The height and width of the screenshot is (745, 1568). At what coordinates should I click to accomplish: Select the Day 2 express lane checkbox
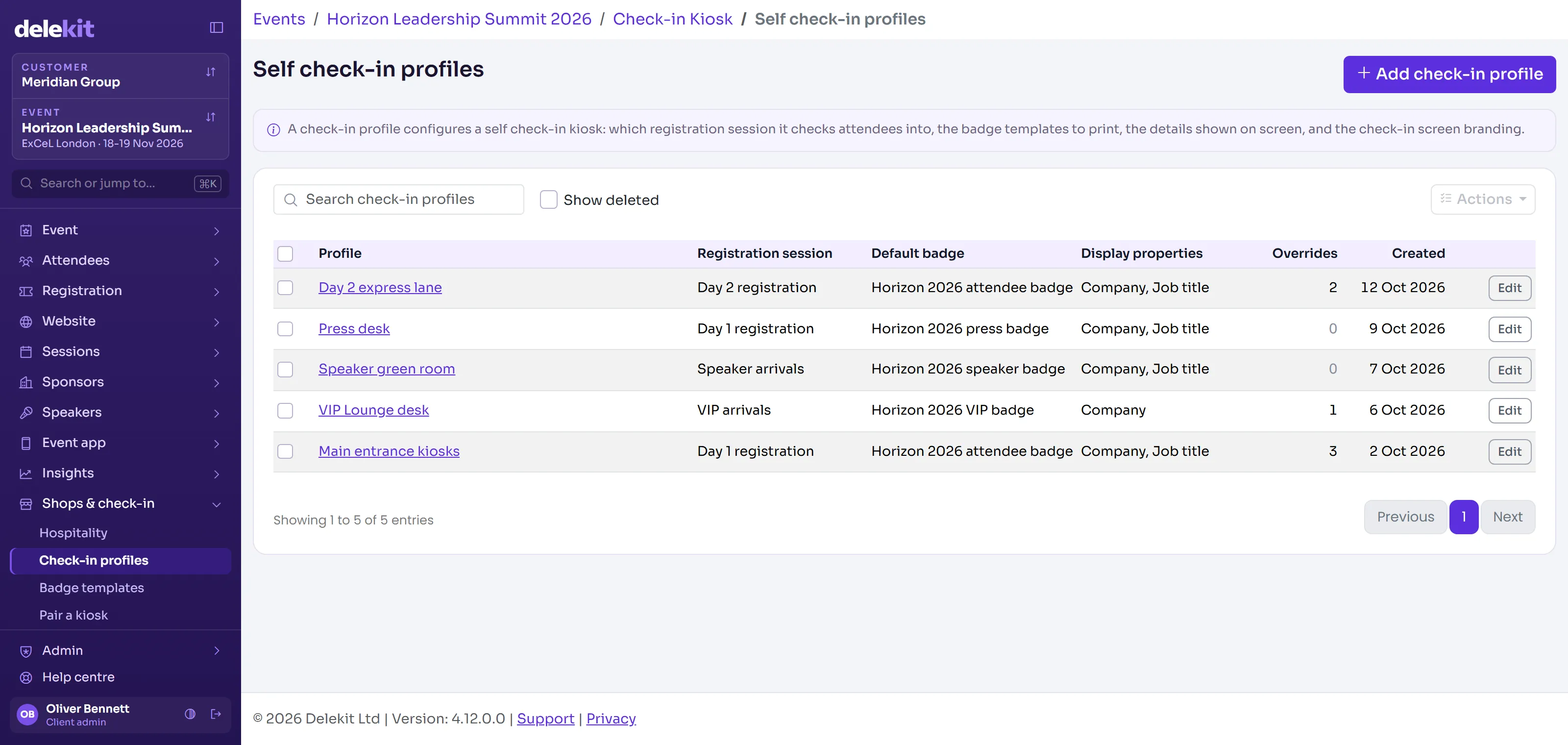pyautogui.click(x=285, y=288)
